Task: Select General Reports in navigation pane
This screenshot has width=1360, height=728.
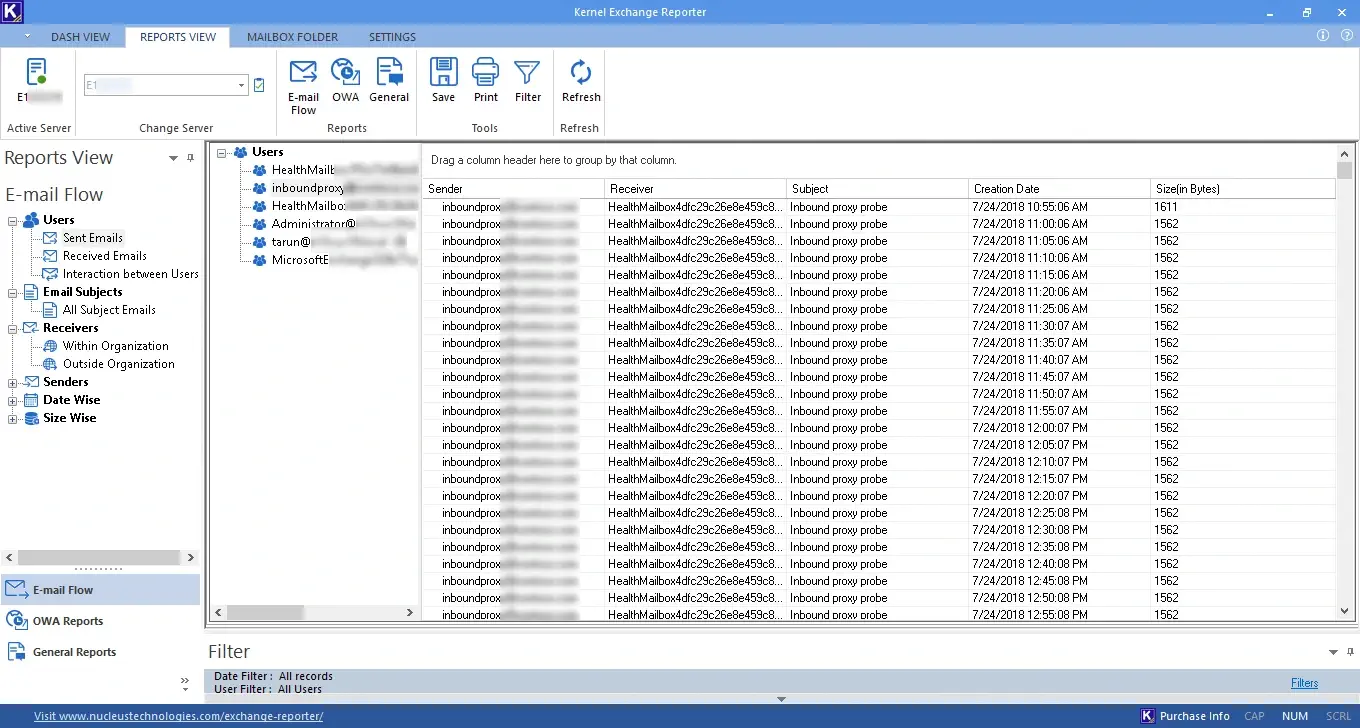Action: [x=100, y=652]
